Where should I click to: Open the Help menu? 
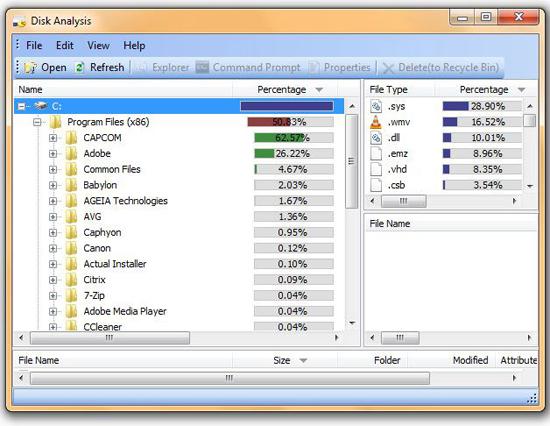point(134,46)
